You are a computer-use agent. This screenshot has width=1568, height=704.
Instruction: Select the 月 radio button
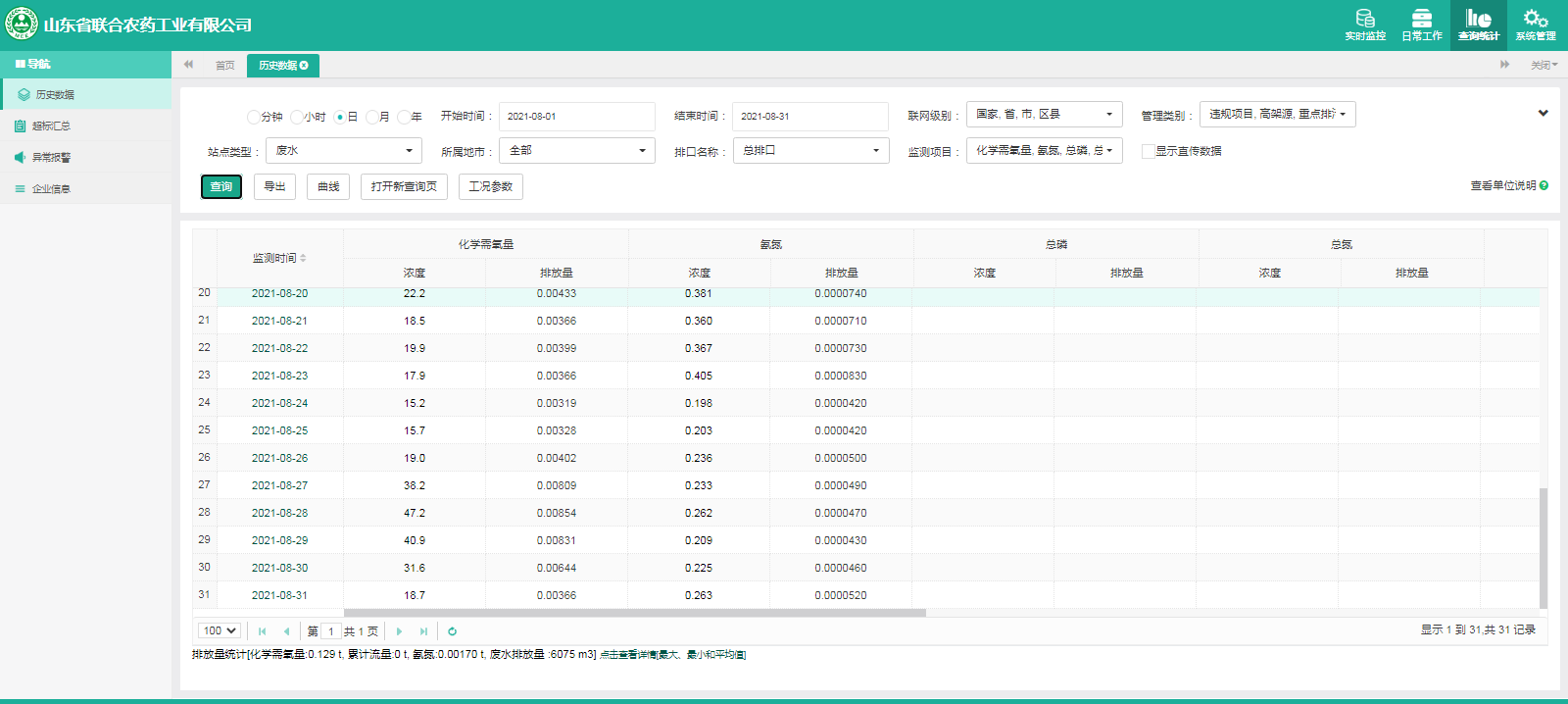click(x=372, y=117)
